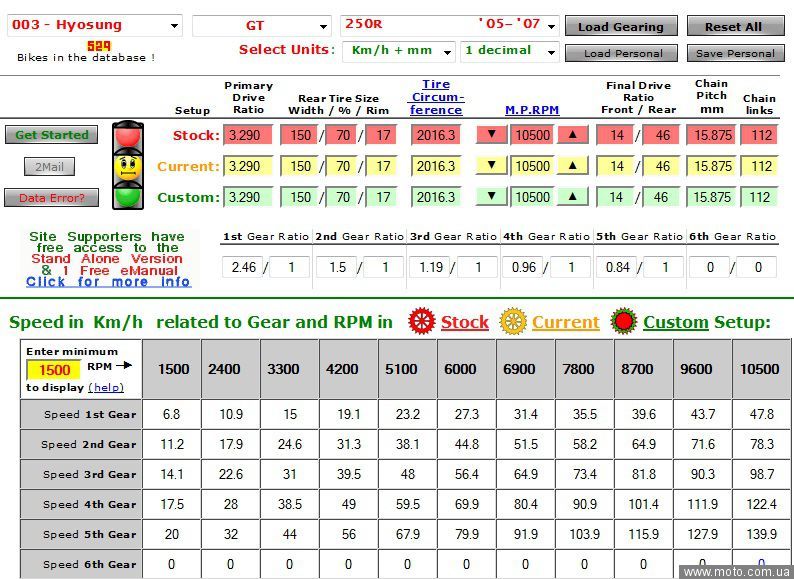
Task: Click the green Custom sprocket icon
Action: click(624, 322)
